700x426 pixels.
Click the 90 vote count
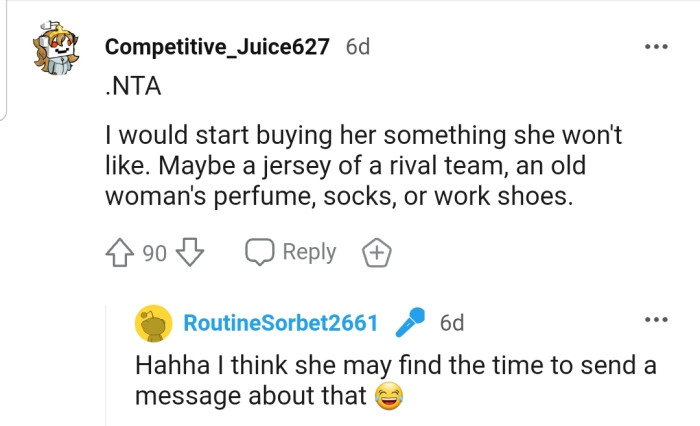click(x=154, y=254)
